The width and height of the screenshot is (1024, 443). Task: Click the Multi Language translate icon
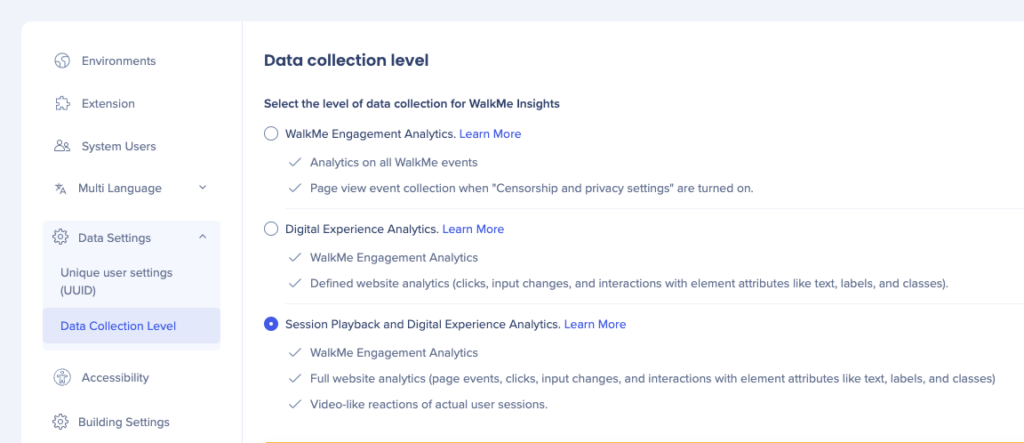tap(61, 188)
